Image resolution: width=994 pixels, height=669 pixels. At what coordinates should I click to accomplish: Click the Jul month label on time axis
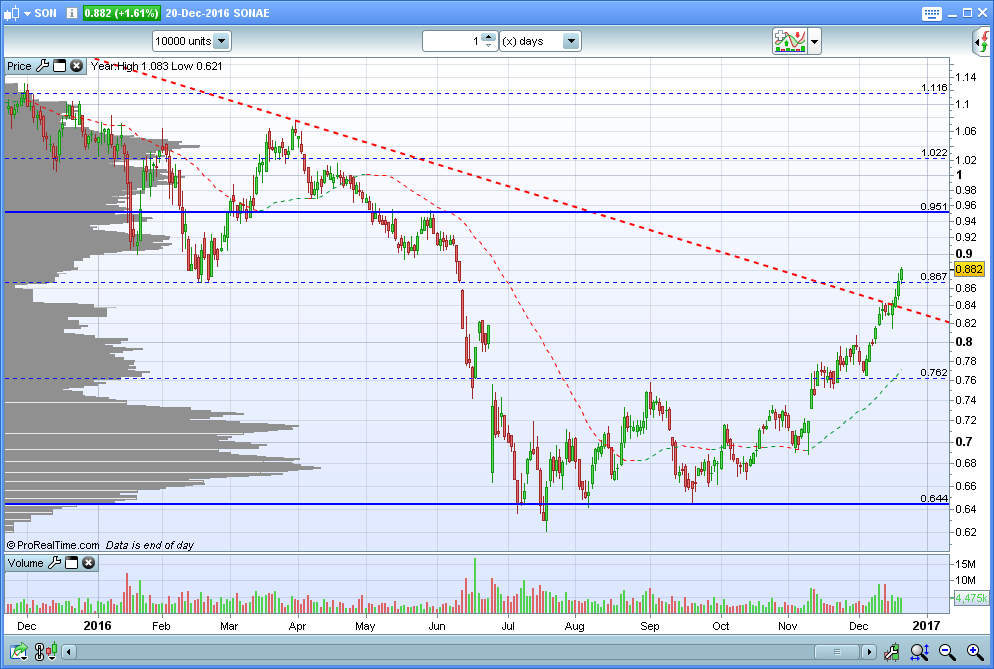pyautogui.click(x=508, y=627)
